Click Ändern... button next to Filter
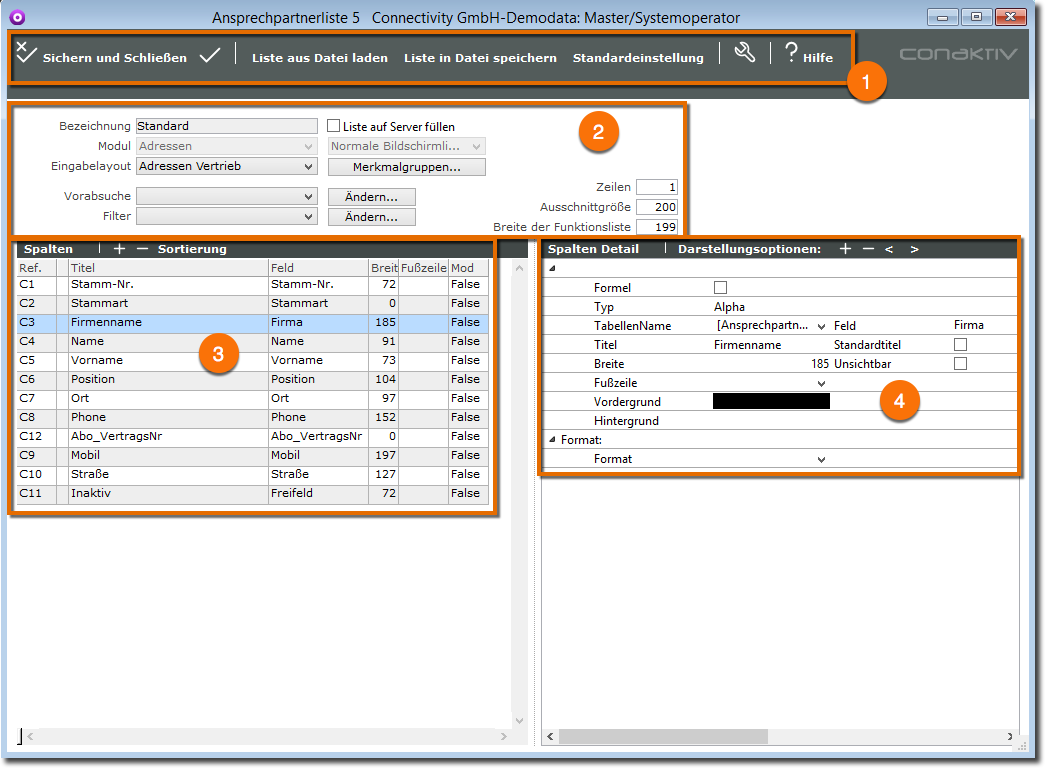This screenshot has width=1045, height=768. pos(371,217)
